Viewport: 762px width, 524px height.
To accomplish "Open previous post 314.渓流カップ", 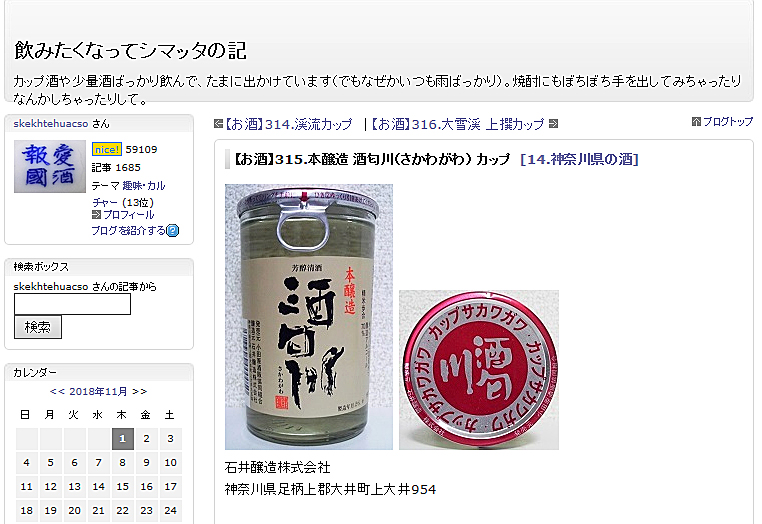I will click(x=289, y=124).
